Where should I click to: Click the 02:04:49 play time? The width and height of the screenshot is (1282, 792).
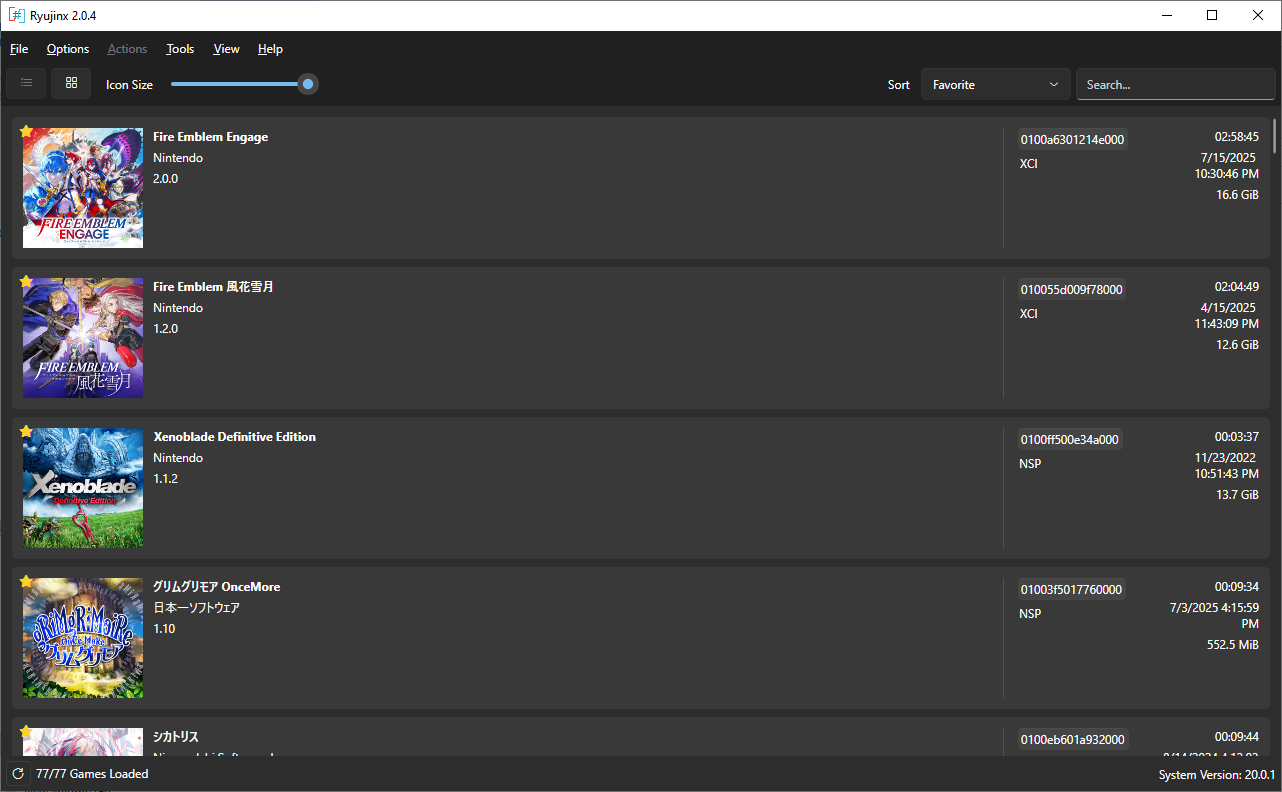tap(1237, 287)
